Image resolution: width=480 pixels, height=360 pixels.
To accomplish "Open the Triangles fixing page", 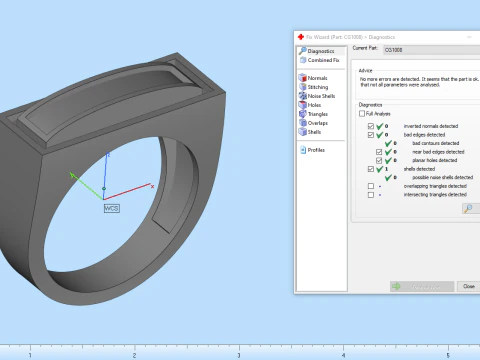I will (x=313, y=114).
